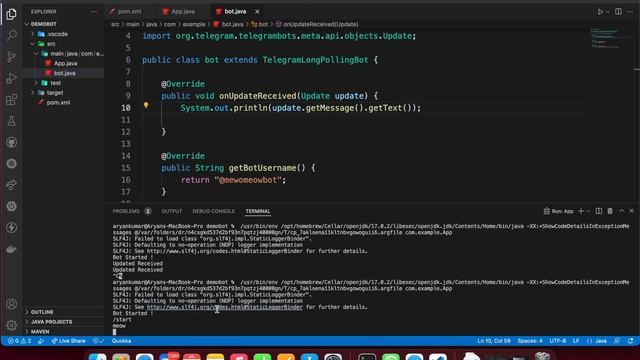This screenshot has height=360, width=640.
Task: Open the Testing flask view
Action: coord(11,121)
